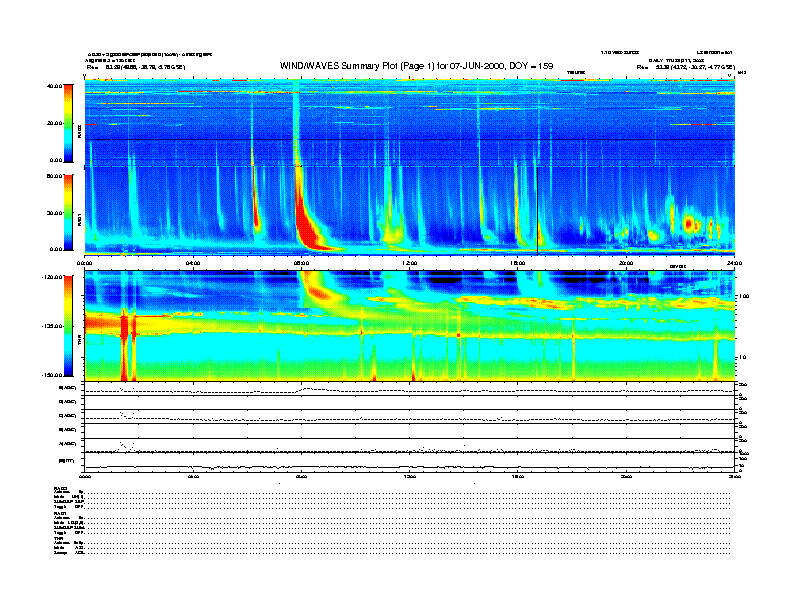Click the vertical TNR label beside the third spectrogram
This screenshot has height=612, width=792.
click(79, 342)
